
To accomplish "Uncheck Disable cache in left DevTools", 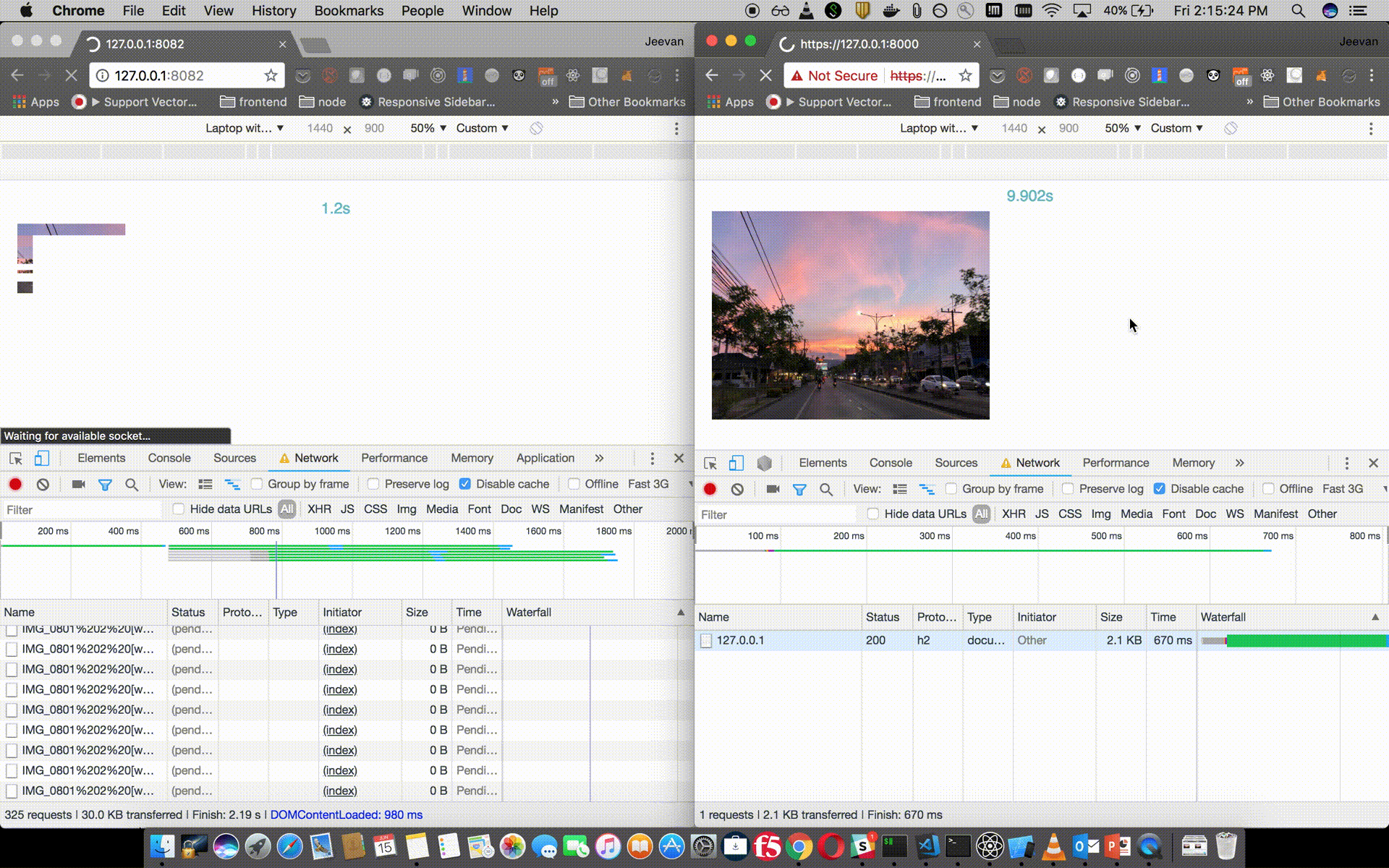I will coord(464,484).
